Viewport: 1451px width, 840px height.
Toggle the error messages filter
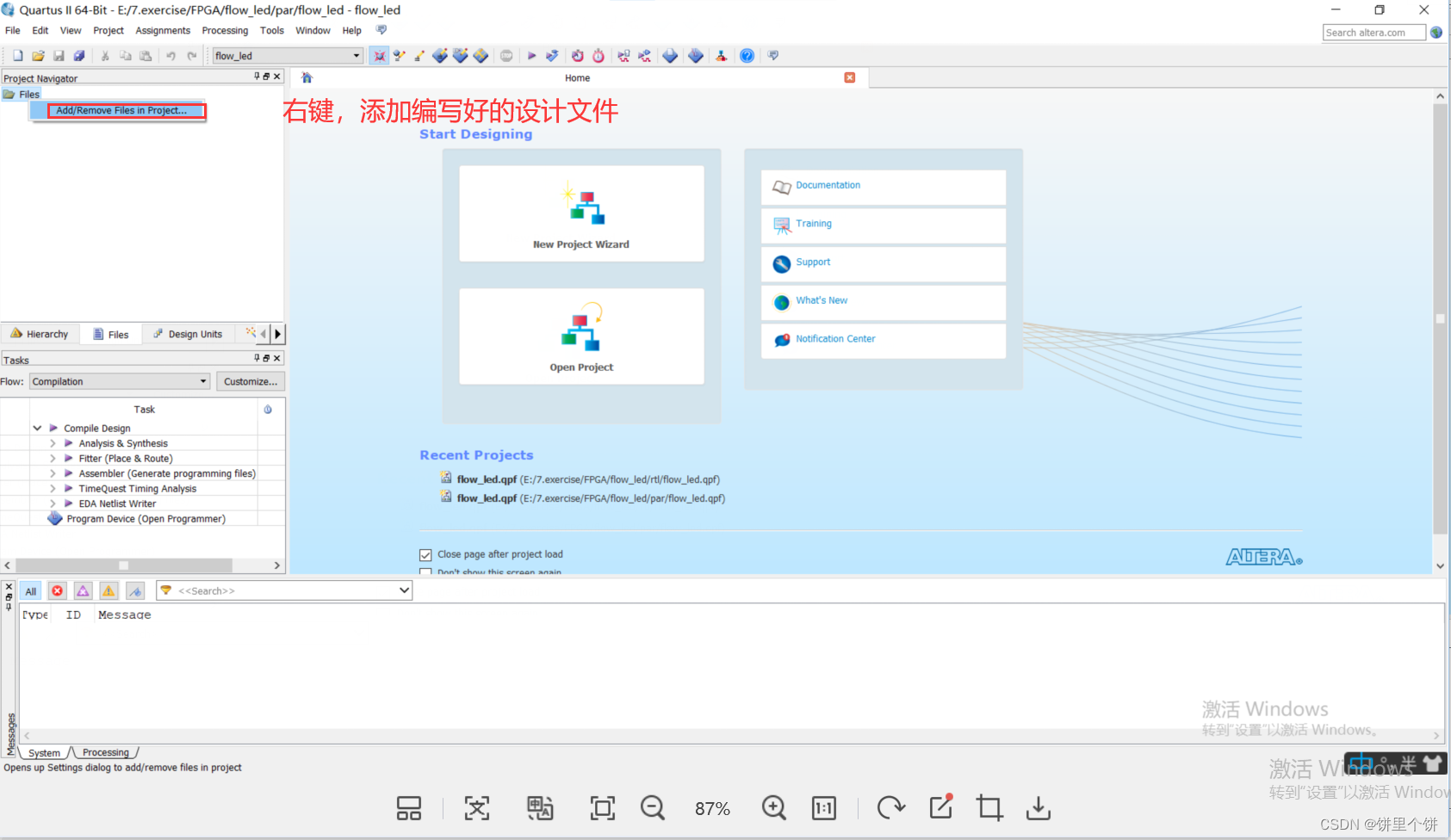(57, 591)
